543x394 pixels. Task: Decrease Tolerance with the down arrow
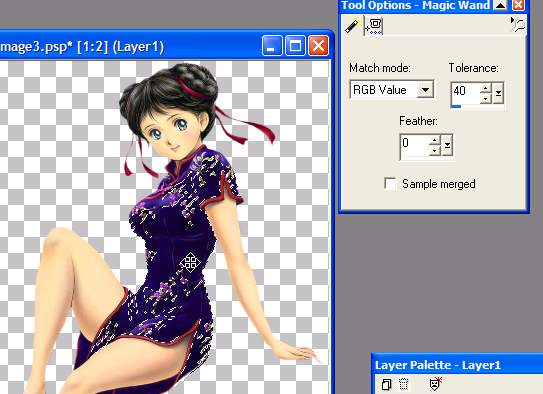coord(486,98)
